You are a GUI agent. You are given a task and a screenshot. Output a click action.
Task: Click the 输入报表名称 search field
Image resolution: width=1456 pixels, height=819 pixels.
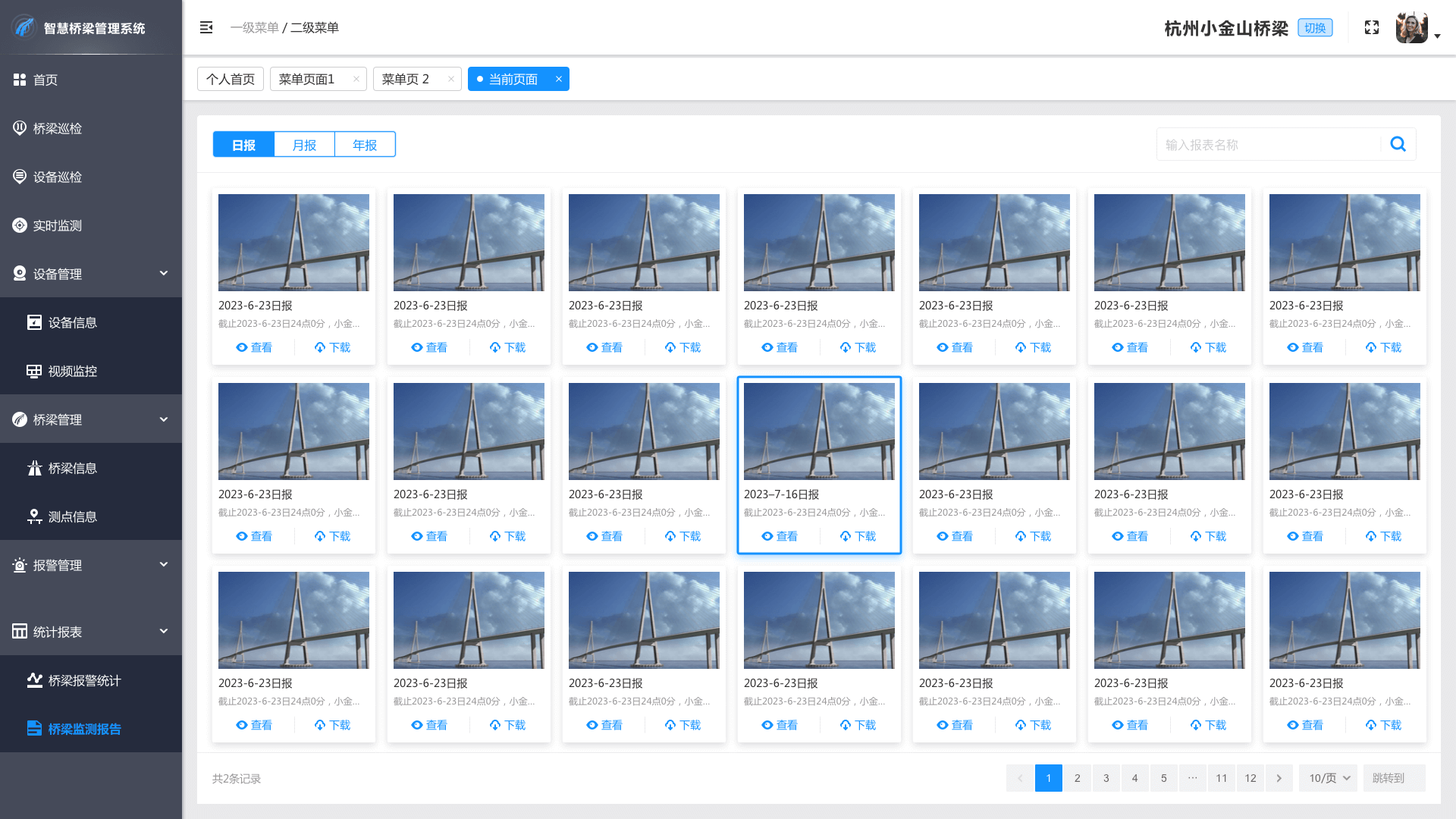click(x=1266, y=144)
